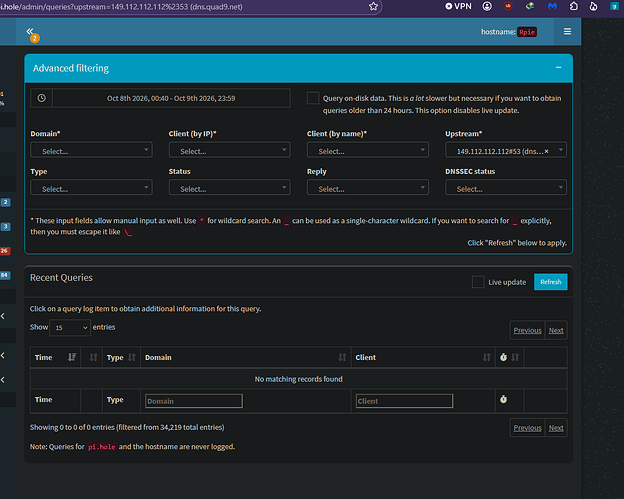This screenshot has height=499, width=624.
Task: Sort the table by the Time column
Action: pos(55,357)
